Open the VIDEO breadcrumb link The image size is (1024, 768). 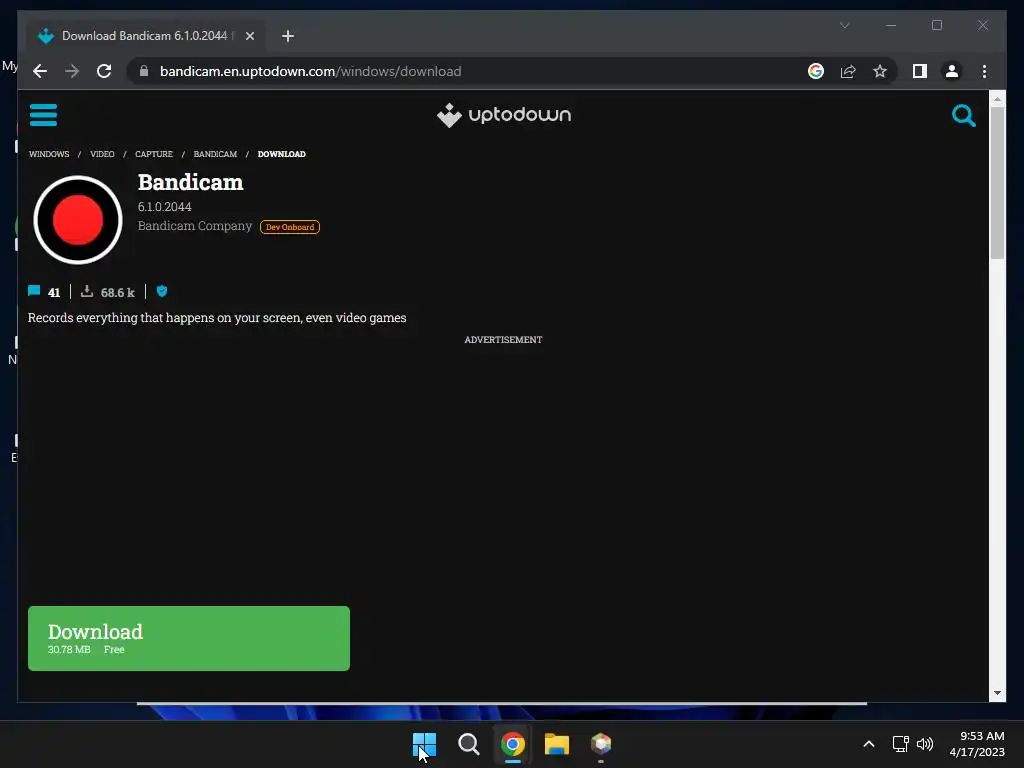point(102,154)
